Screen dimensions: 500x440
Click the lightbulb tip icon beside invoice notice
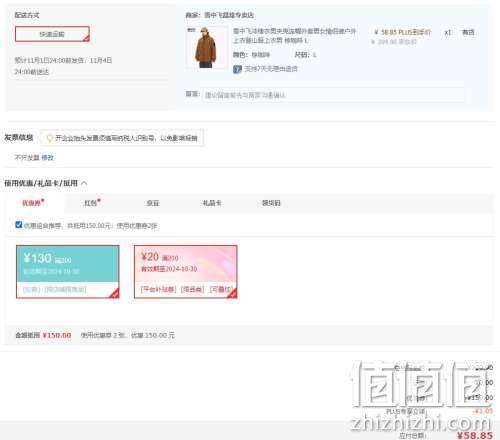[x=50, y=138]
